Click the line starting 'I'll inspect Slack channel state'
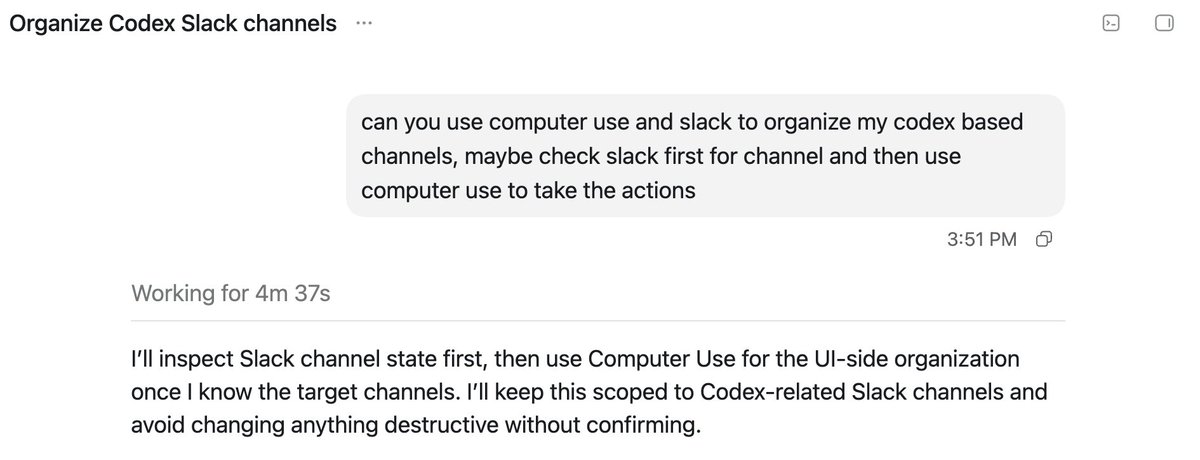 574,358
